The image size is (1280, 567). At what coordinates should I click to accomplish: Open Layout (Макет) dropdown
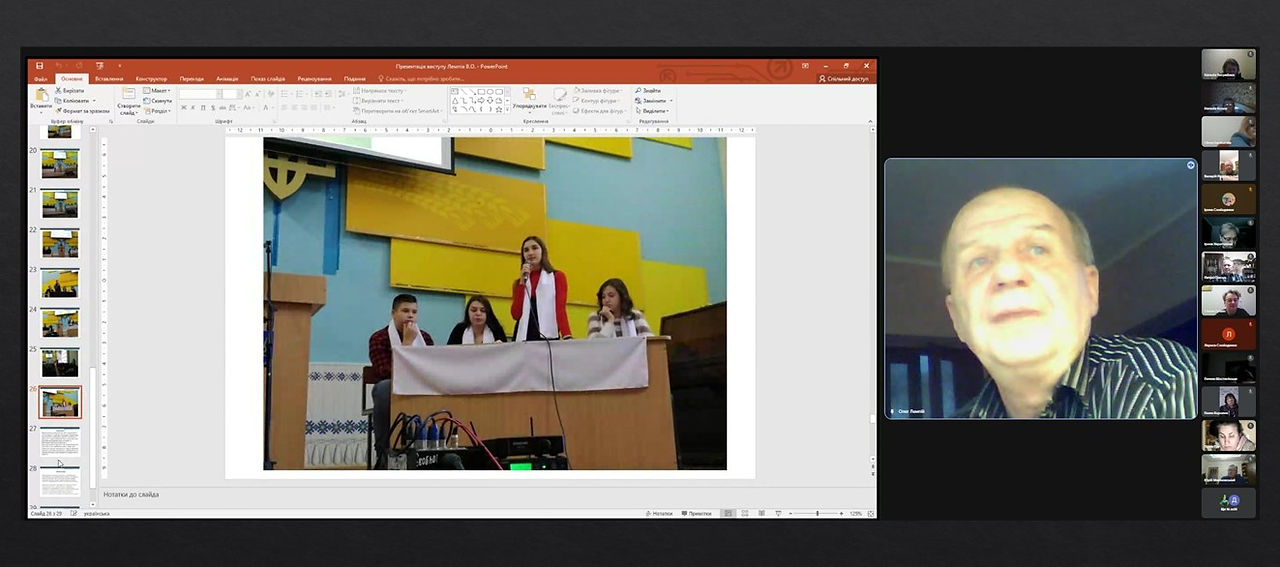157,91
